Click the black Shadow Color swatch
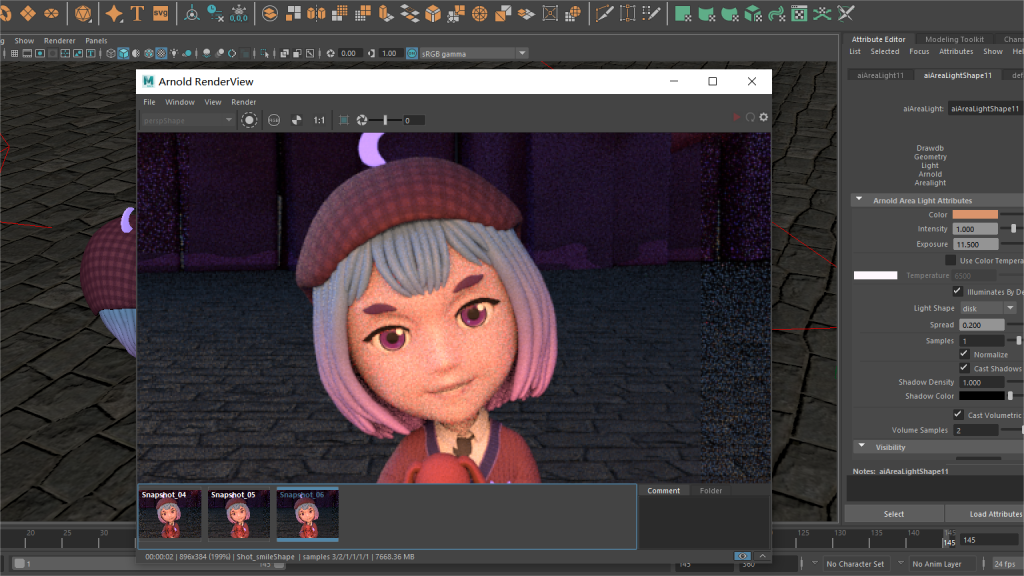 982,396
